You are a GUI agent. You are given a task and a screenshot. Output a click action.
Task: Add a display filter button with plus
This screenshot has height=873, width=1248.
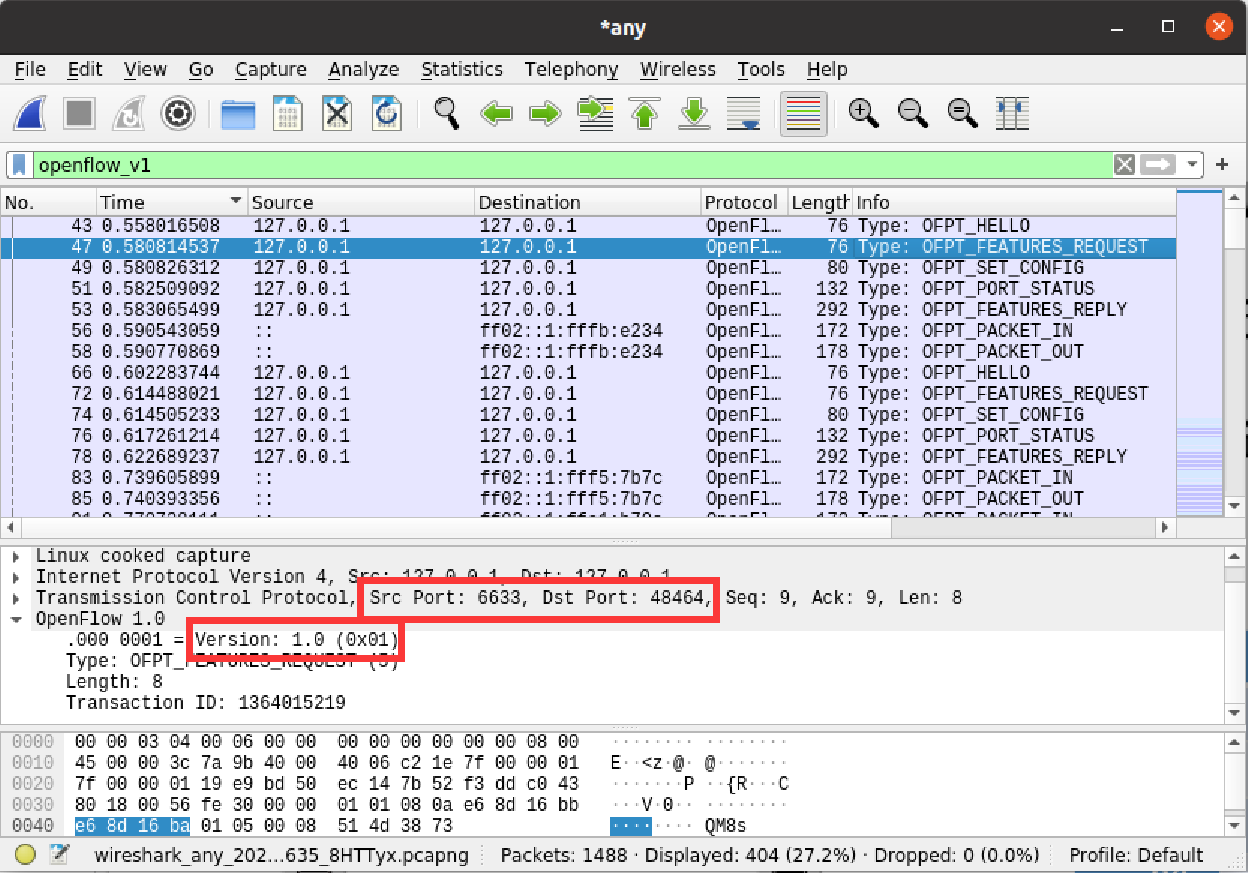(1222, 165)
